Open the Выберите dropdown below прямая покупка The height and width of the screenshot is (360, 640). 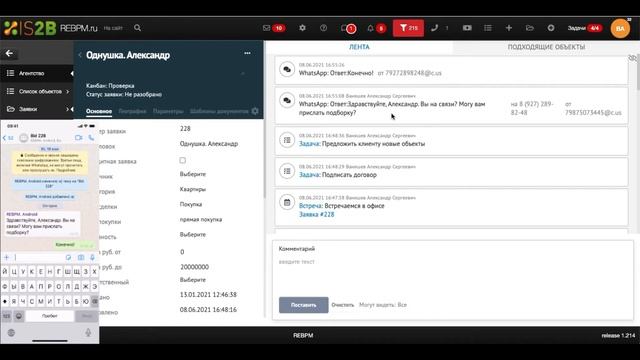point(193,234)
